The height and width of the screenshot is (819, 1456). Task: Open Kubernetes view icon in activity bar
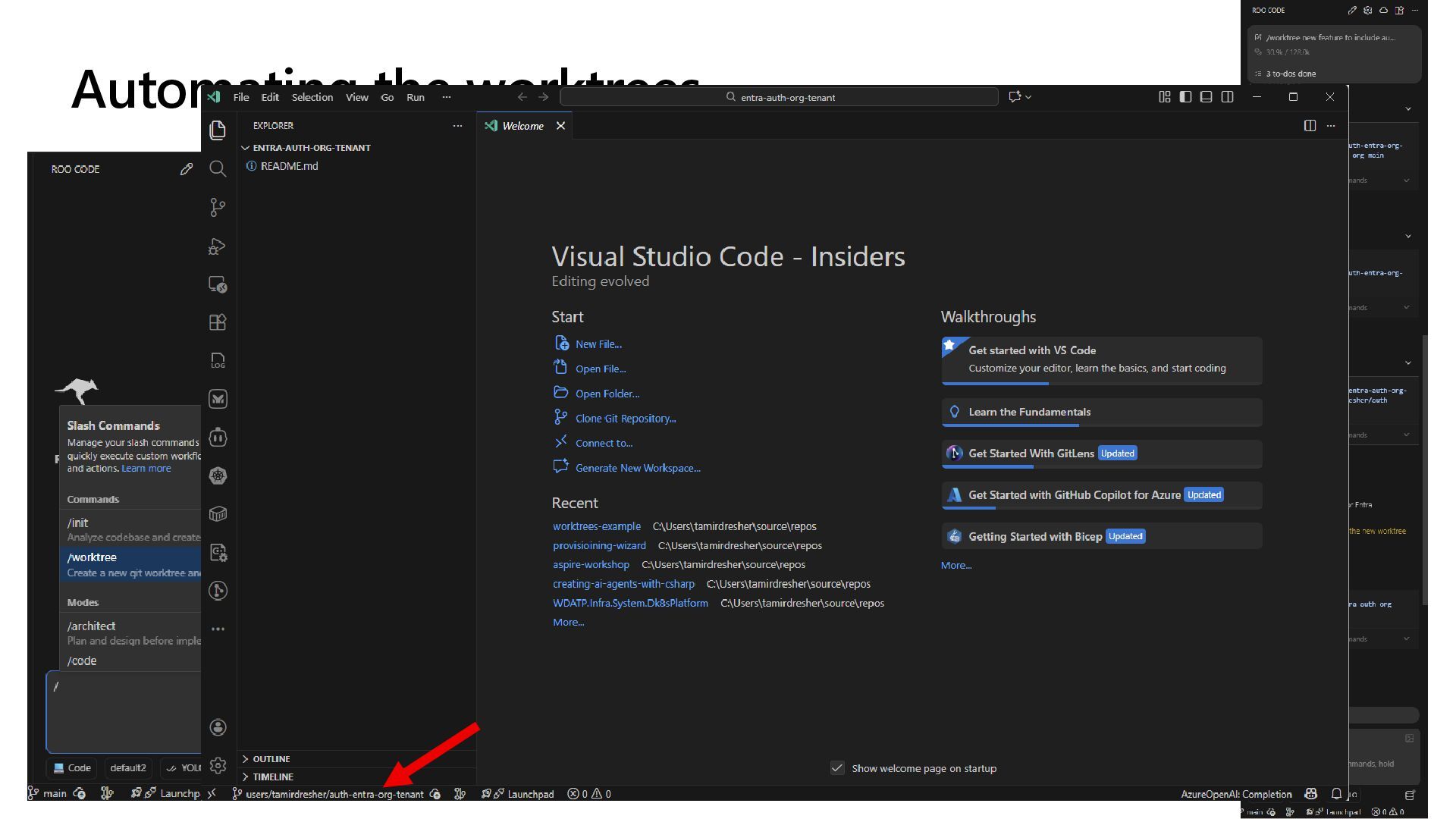[218, 475]
